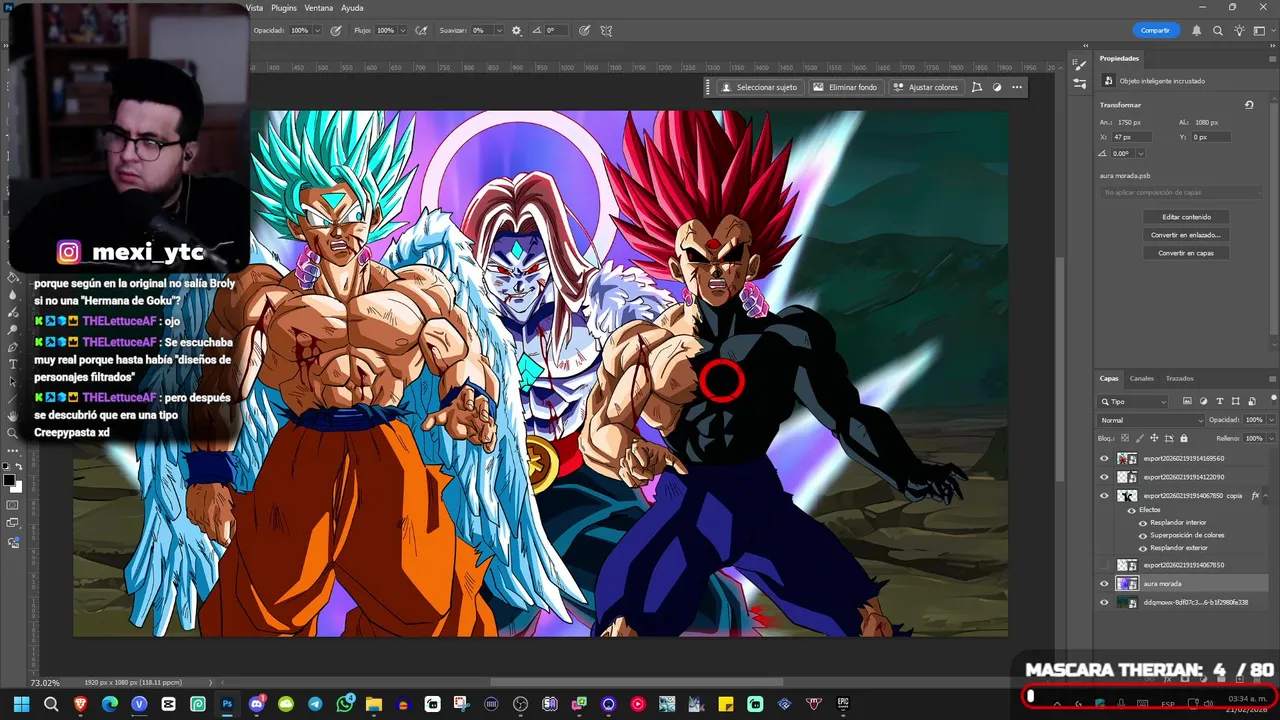Toggle visibility of Efectos group
1280x720 pixels.
click(1131, 510)
